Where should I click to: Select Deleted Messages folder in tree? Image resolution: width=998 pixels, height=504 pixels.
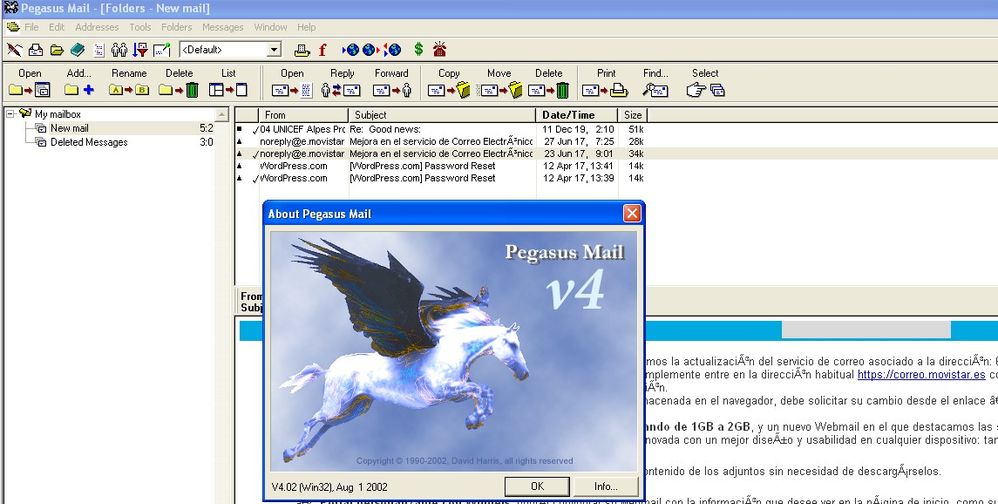[89, 143]
